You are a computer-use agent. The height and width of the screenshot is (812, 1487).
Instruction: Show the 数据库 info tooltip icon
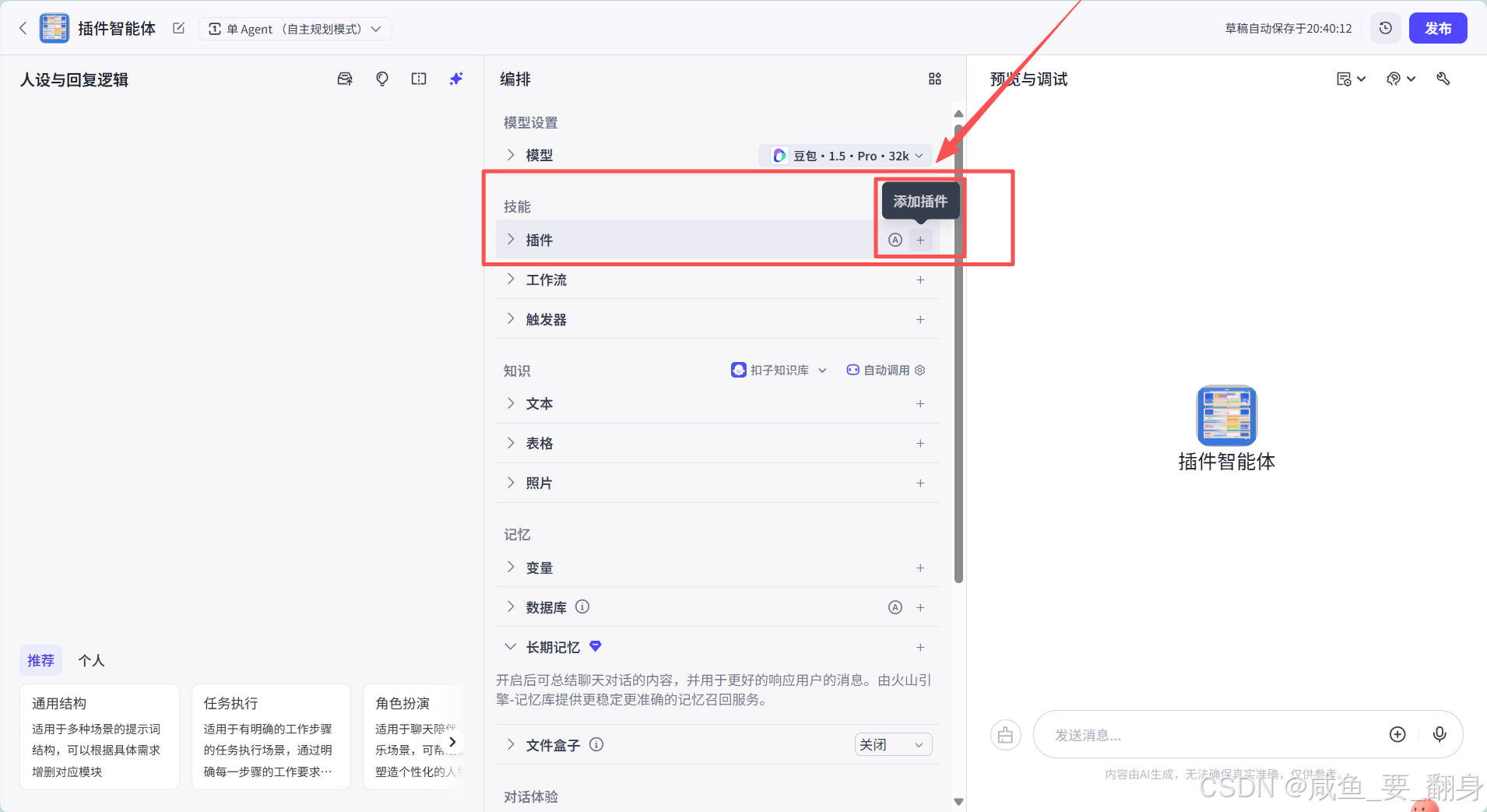pos(582,606)
